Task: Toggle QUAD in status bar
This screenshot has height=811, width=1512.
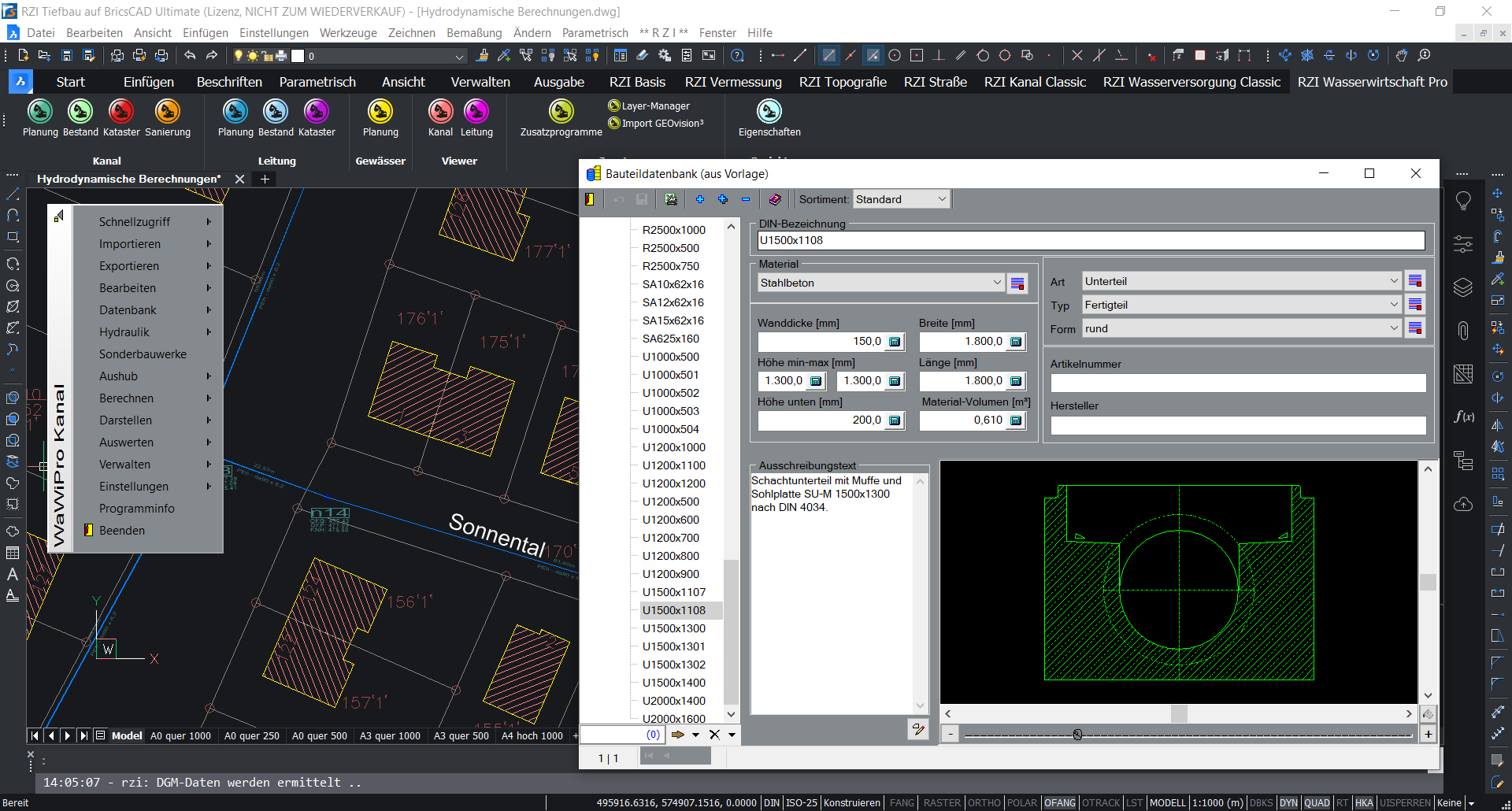Action: (1317, 803)
